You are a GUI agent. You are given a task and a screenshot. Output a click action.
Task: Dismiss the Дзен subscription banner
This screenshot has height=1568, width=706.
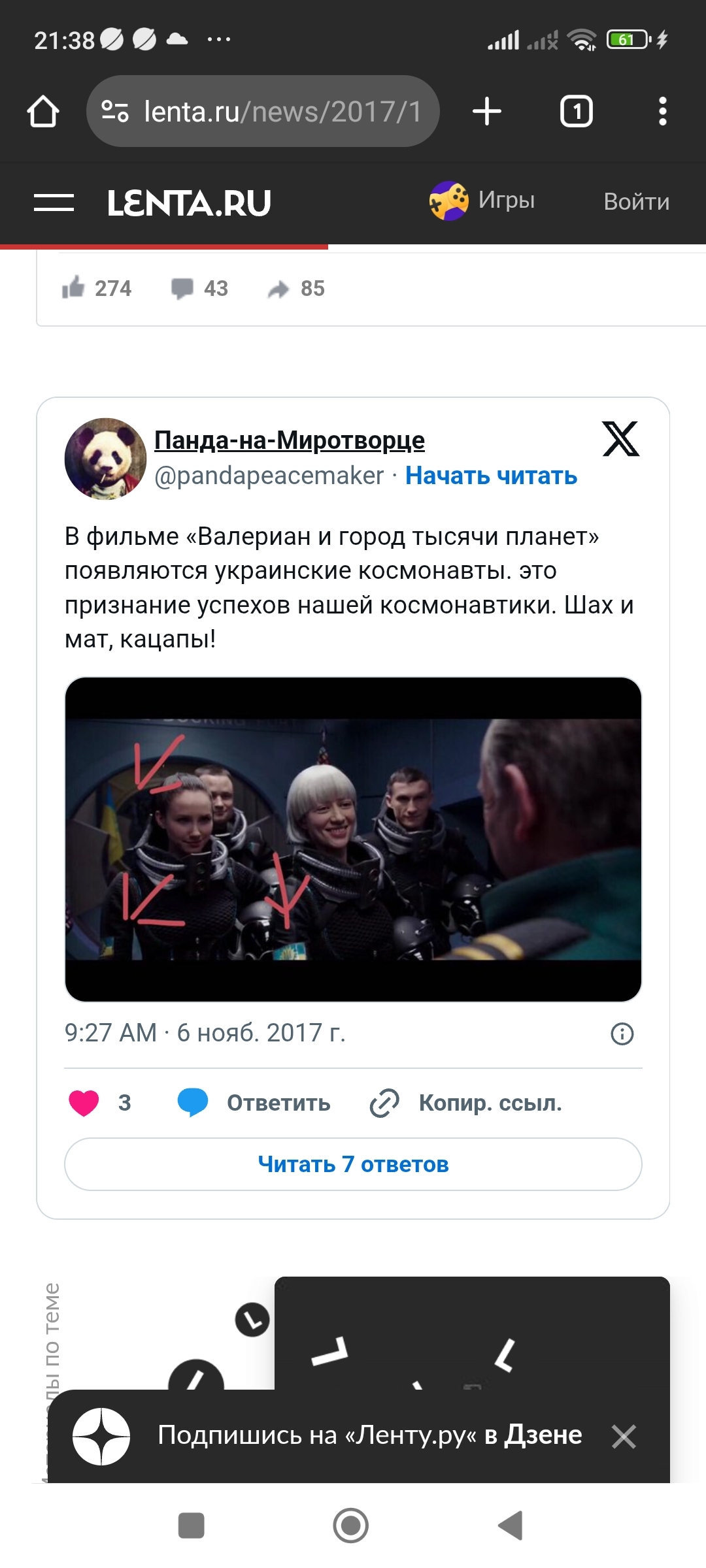coord(624,1437)
